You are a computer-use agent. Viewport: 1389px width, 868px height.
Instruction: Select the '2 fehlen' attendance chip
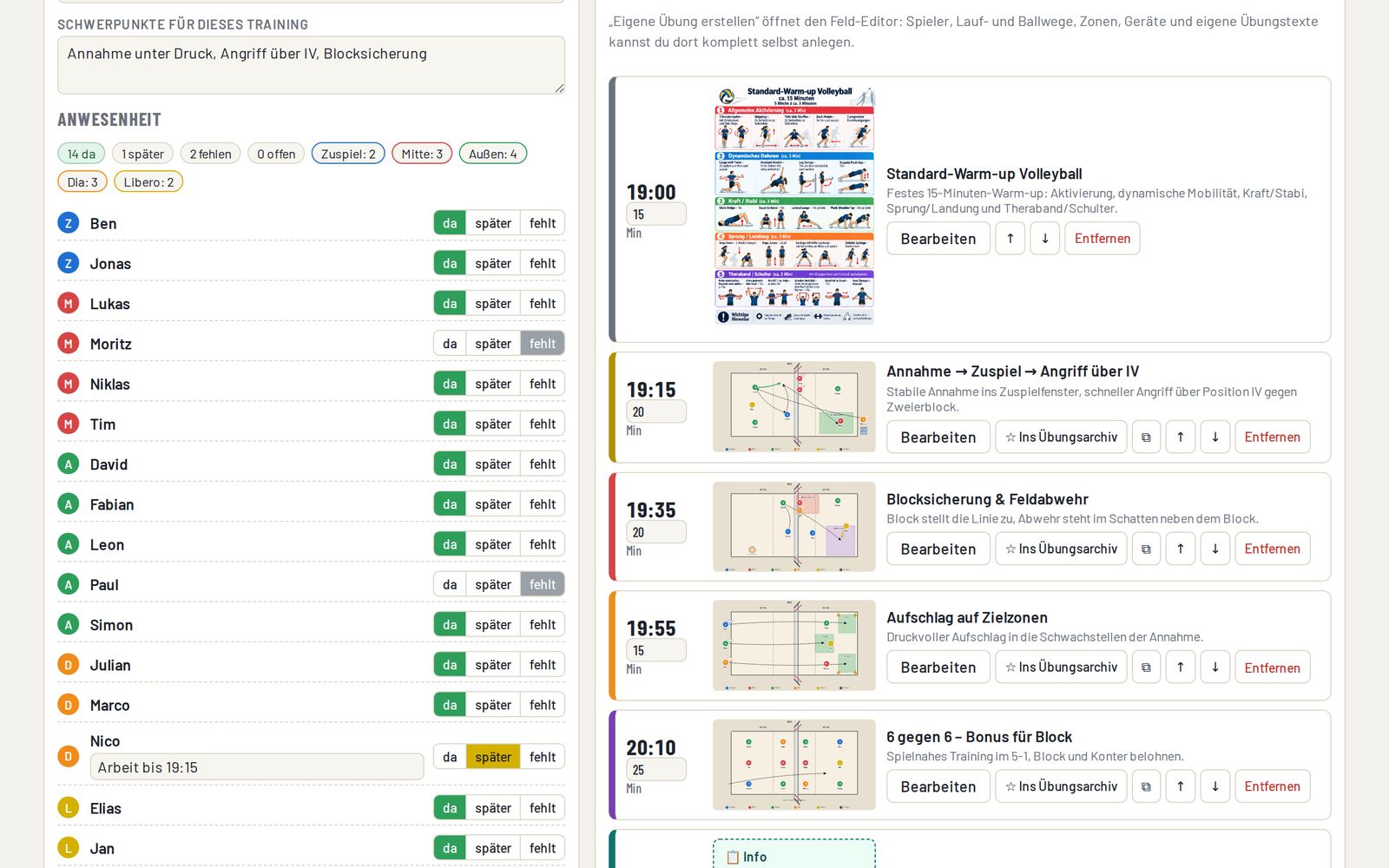tap(210, 154)
